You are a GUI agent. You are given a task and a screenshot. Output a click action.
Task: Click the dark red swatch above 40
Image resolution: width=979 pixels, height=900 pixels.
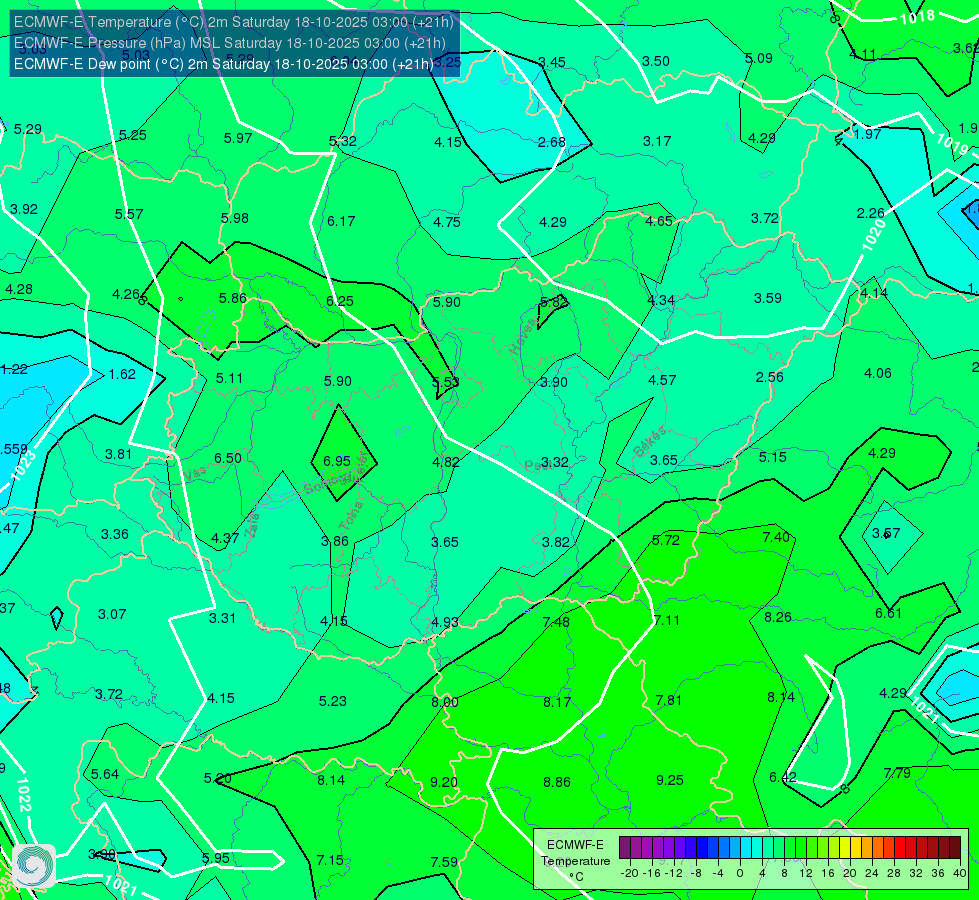click(955, 848)
